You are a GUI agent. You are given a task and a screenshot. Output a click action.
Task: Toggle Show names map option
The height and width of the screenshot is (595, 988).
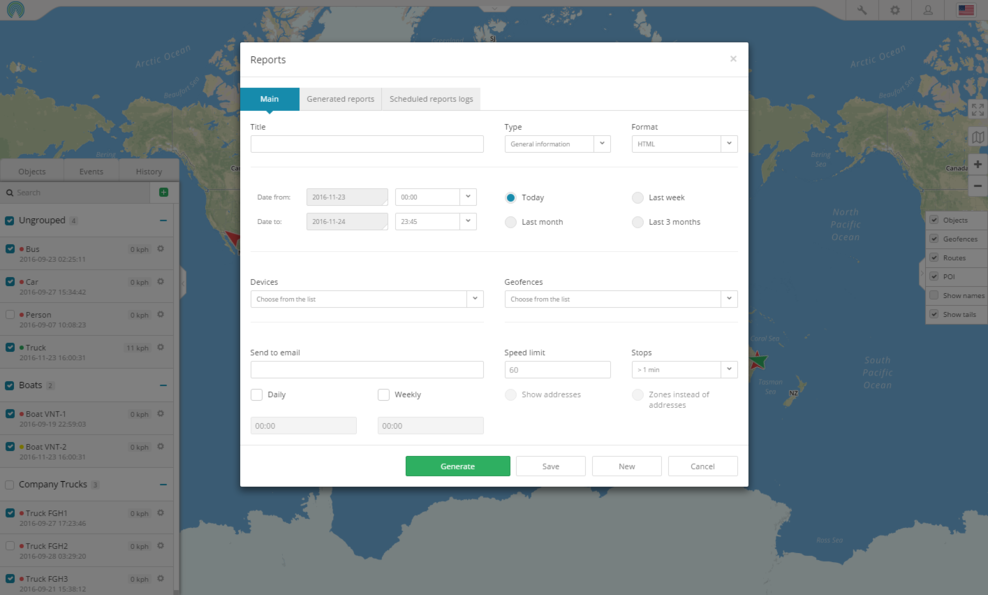[934, 296]
